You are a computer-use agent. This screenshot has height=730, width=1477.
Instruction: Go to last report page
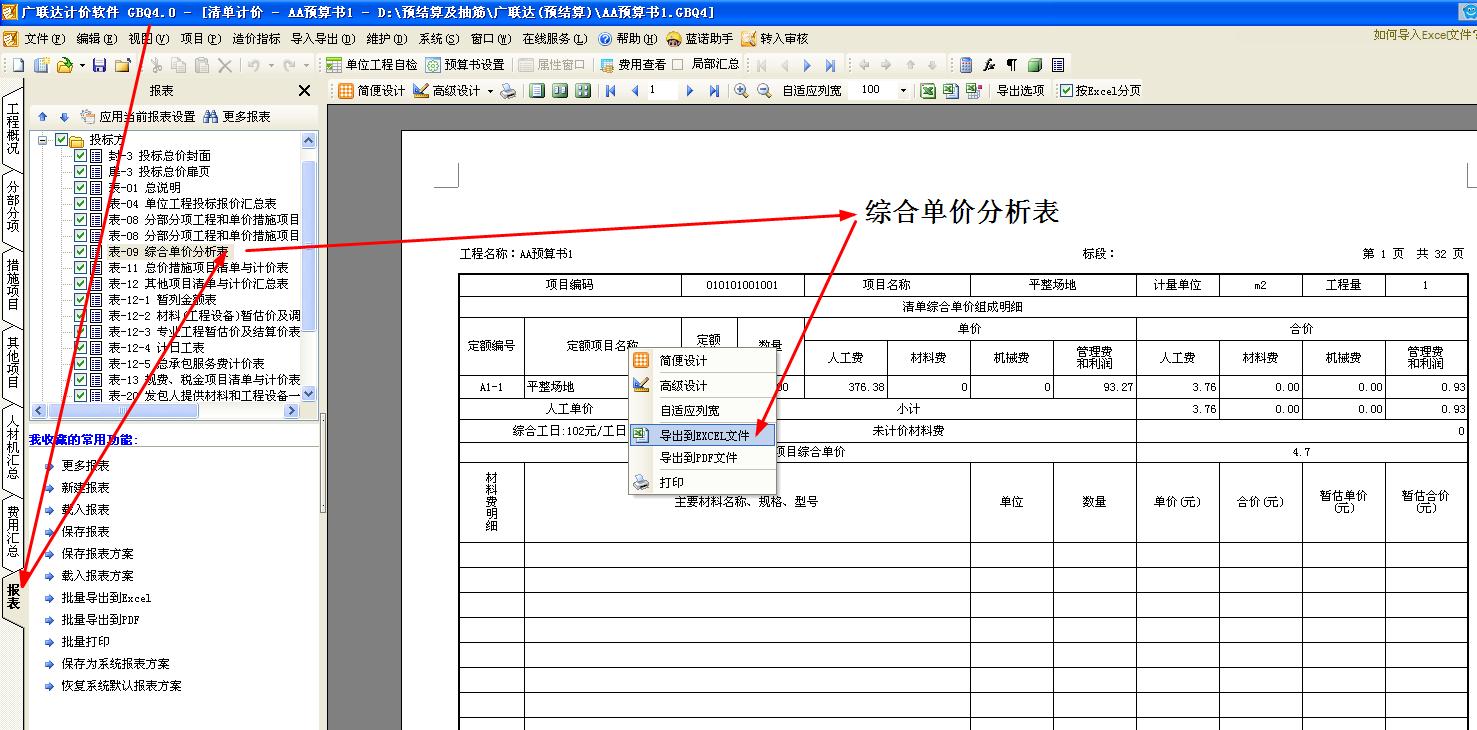pyautogui.click(x=713, y=90)
